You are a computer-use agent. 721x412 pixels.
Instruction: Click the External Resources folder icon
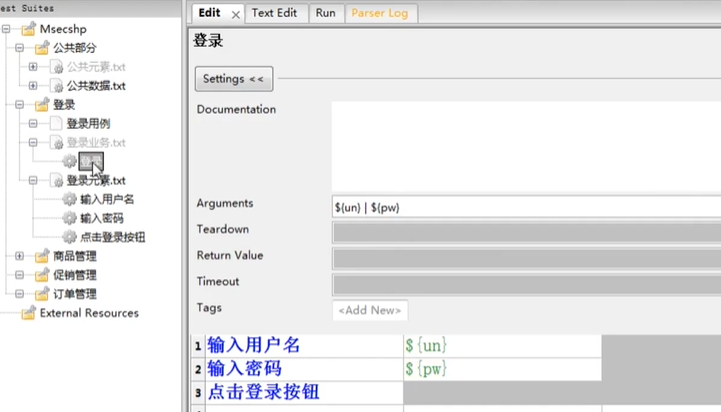pos(29,313)
